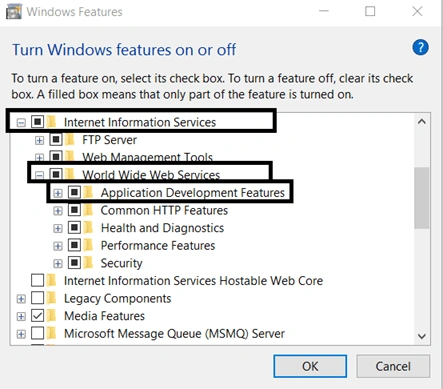
Task: Select the Legacy Components label
Action: click(x=117, y=298)
